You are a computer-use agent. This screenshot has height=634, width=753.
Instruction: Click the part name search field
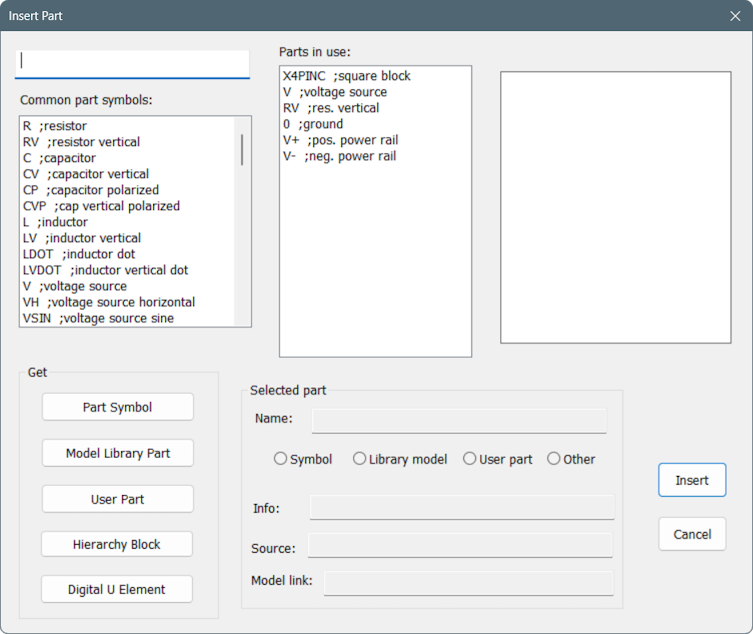tap(133, 63)
